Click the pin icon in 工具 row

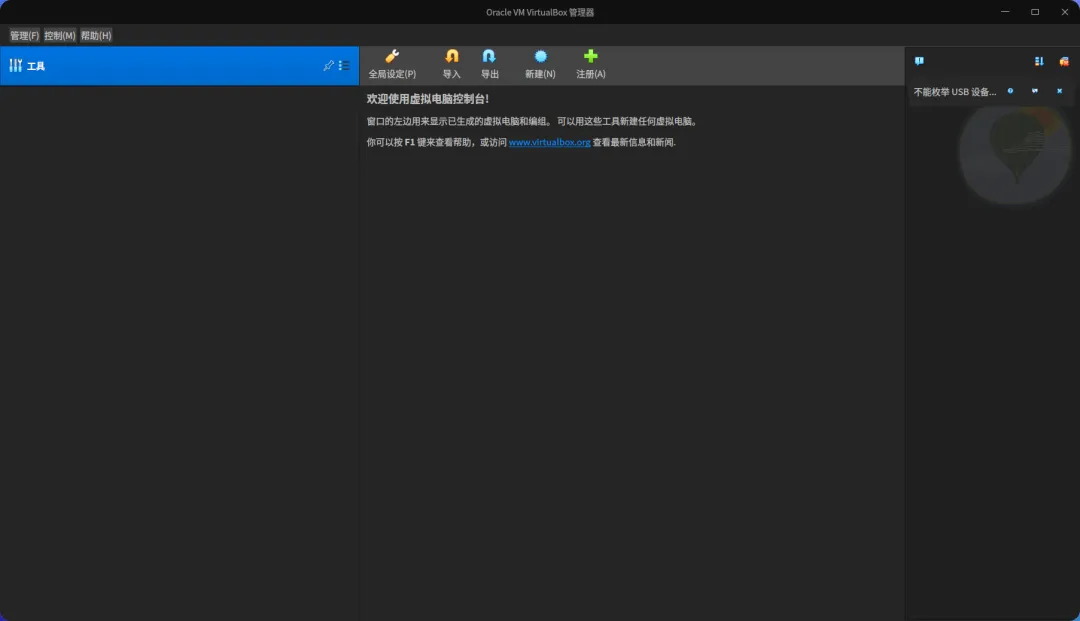click(x=329, y=65)
